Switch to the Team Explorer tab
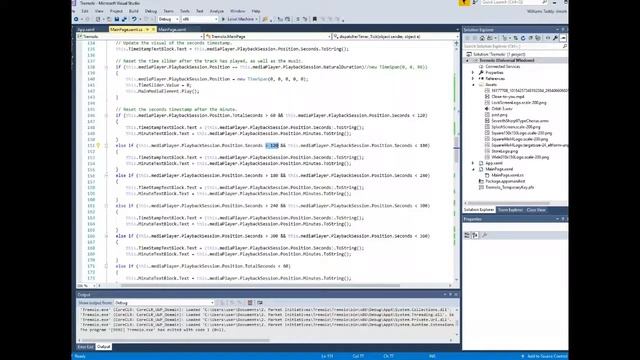640x360 pixels. 510,210
